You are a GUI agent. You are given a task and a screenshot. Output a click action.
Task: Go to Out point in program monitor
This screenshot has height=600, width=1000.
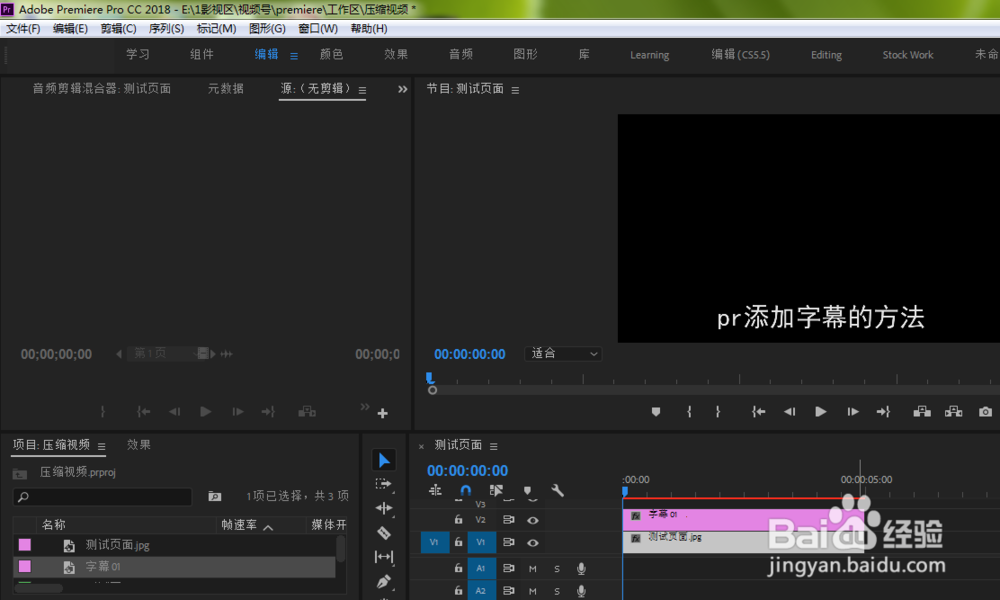[883, 412]
